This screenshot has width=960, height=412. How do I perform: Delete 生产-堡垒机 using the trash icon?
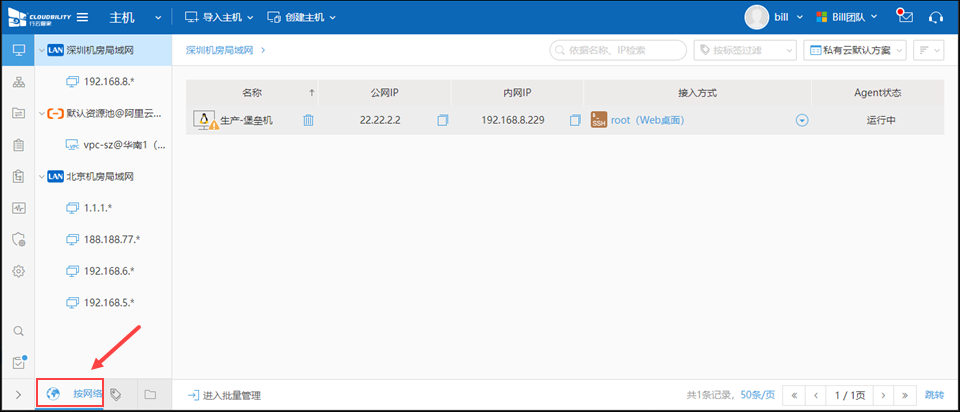tap(309, 120)
